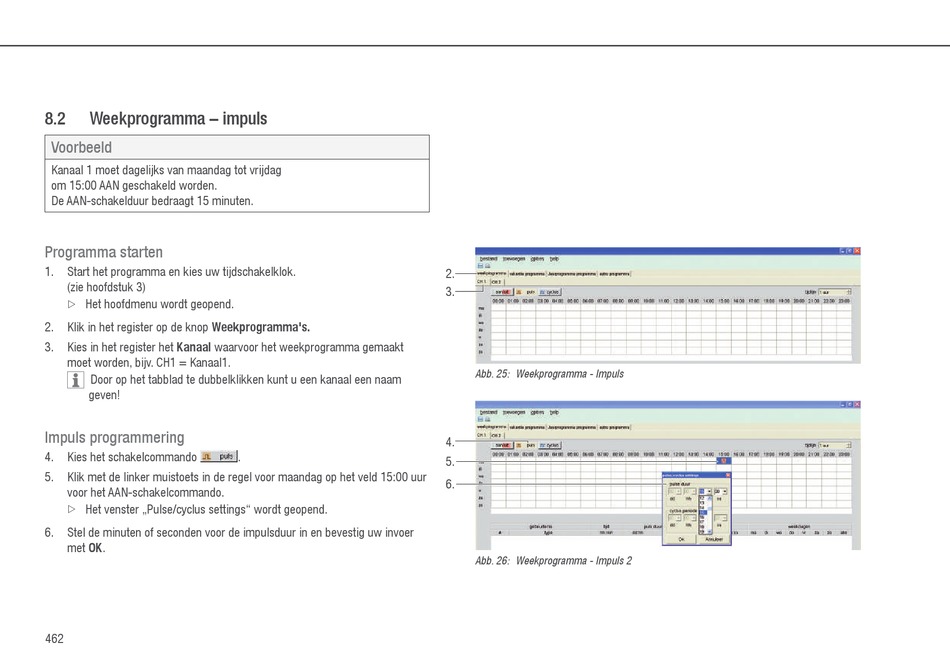Choose the puls switch command in Abb. 26
This screenshot has width=950, height=670.
pyautogui.click(x=526, y=445)
